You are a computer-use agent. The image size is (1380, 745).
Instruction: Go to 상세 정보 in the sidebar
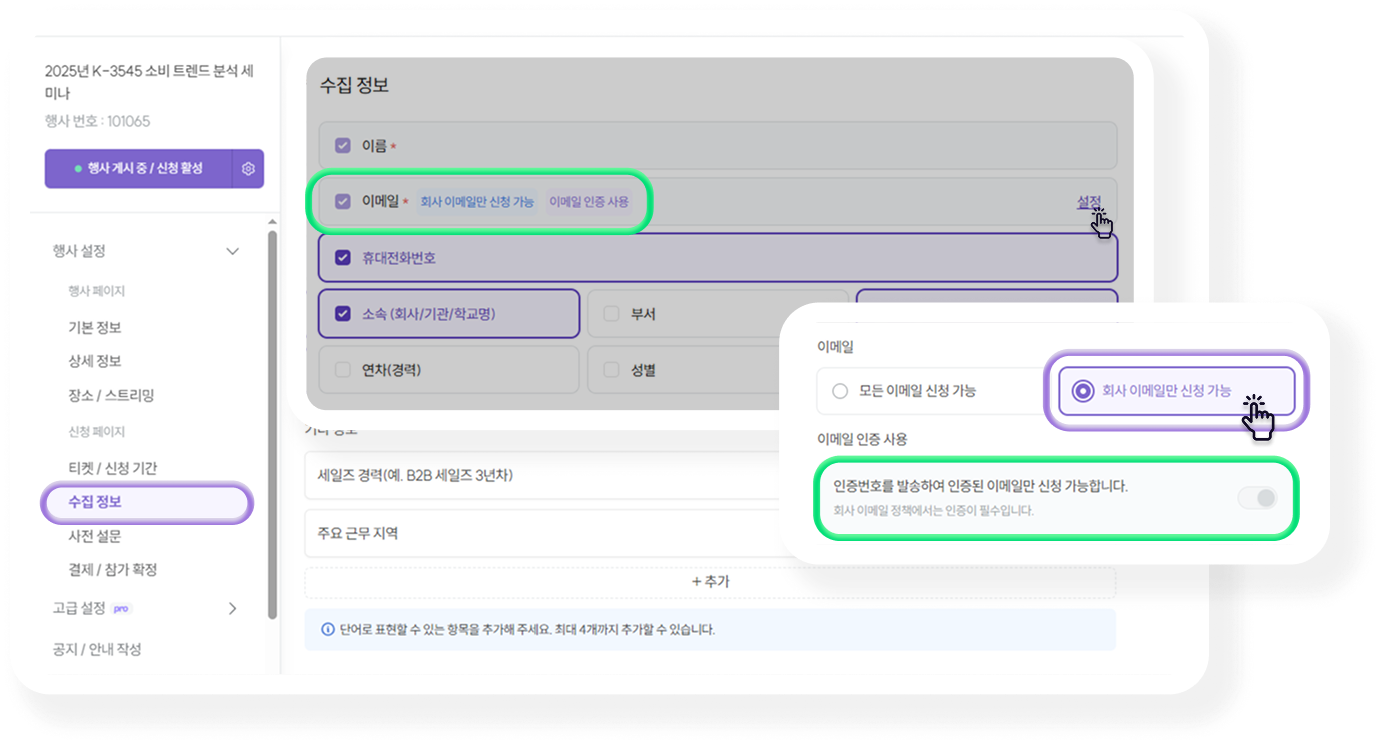click(x=95, y=361)
